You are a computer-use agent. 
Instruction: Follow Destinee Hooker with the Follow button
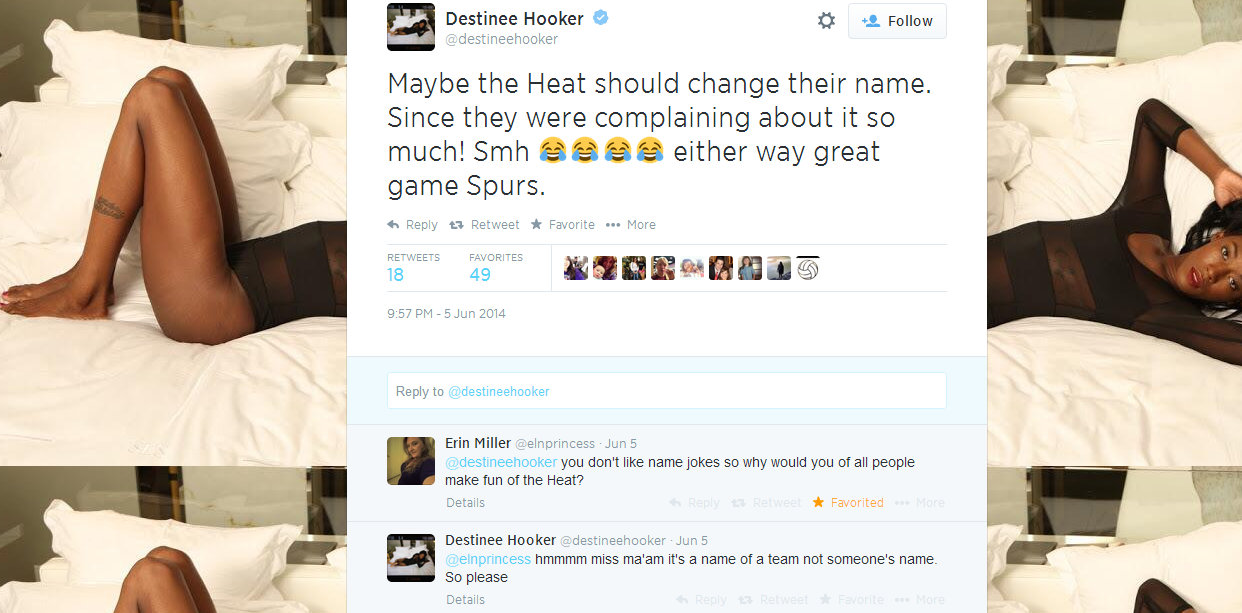coord(897,21)
